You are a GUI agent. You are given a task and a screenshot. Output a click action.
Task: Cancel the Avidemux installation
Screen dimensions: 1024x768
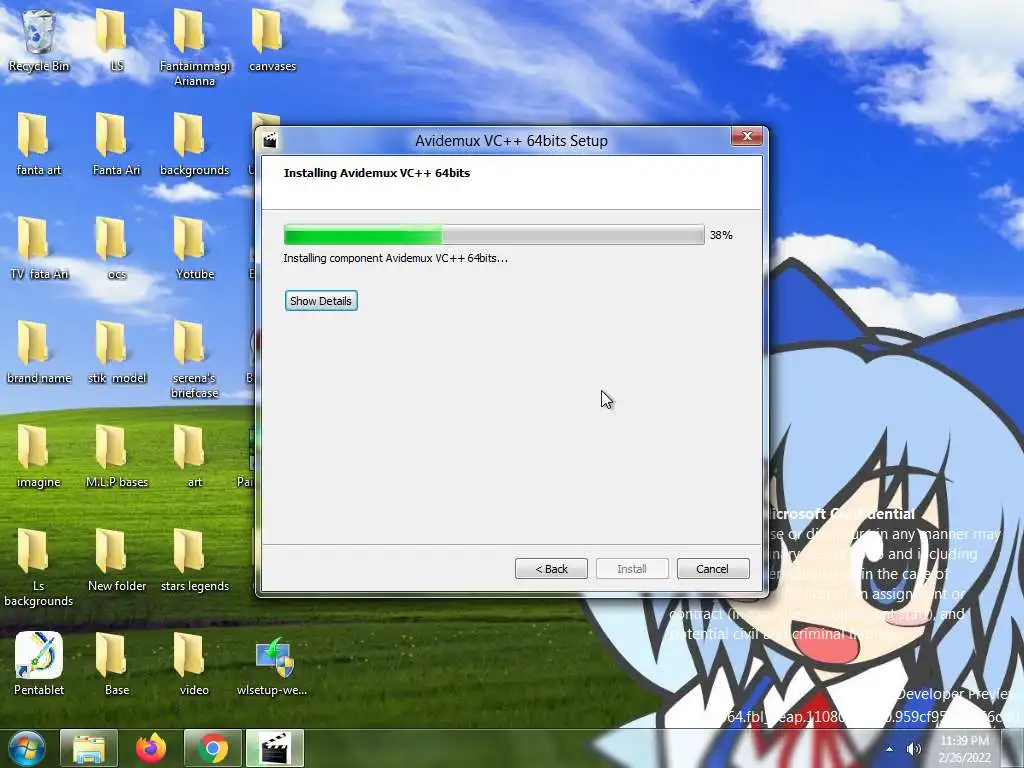[x=712, y=569]
